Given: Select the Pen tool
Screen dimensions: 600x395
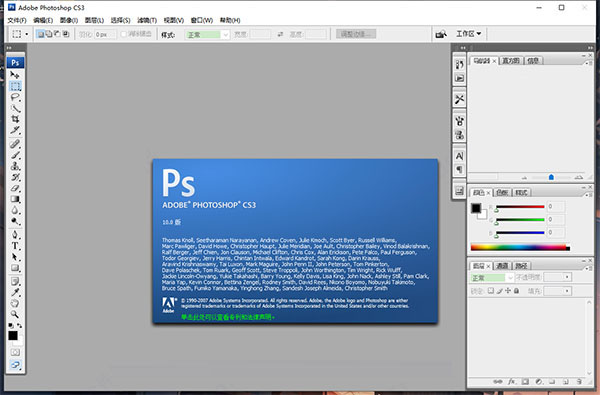Looking at the screenshot, I should [15, 235].
